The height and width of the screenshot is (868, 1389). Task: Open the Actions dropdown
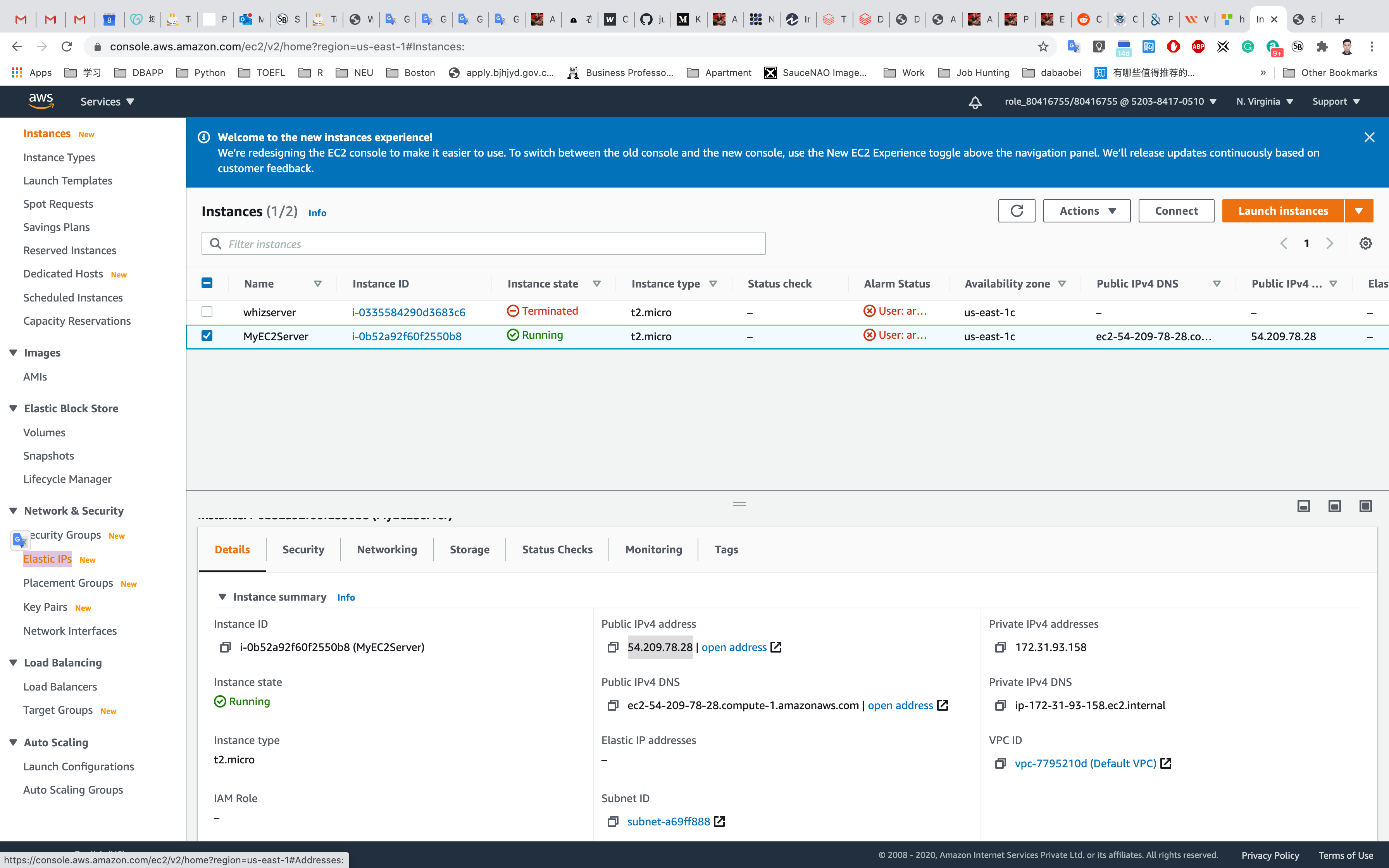tap(1086, 211)
